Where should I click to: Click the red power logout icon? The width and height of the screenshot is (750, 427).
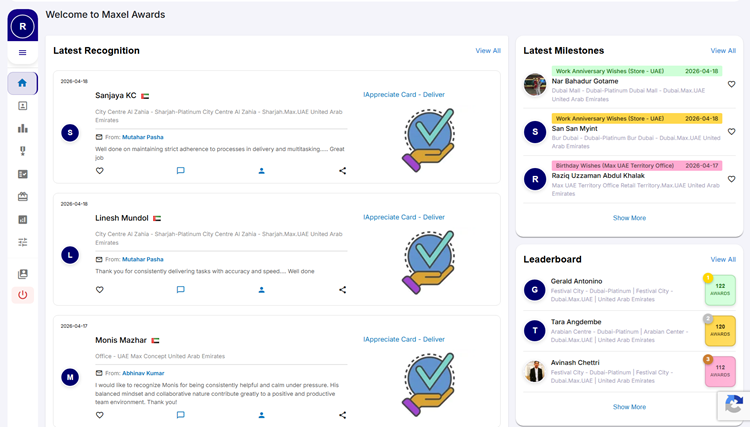(x=22, y=295)
